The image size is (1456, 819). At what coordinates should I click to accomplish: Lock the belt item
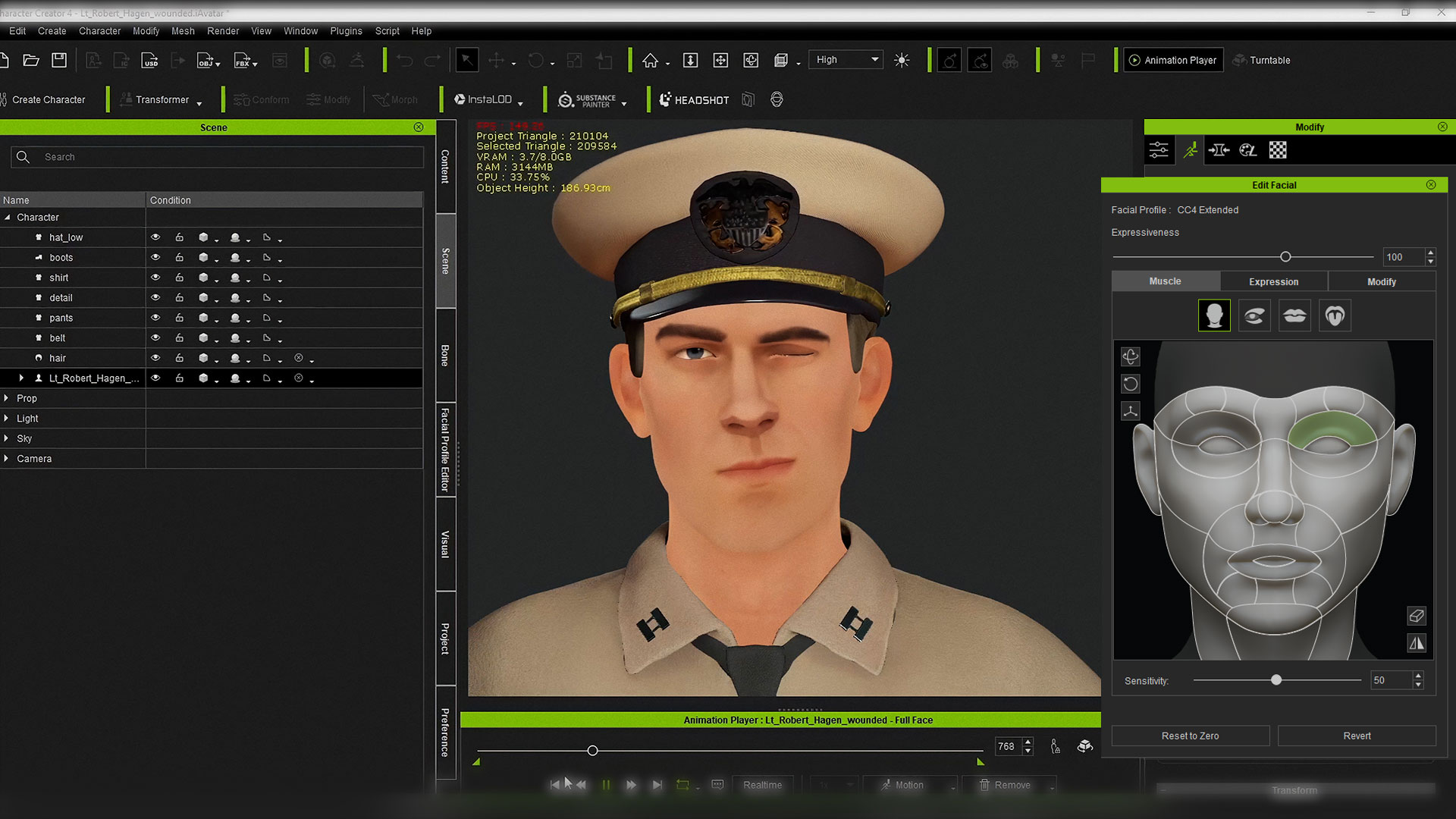[x=180, y=337]
